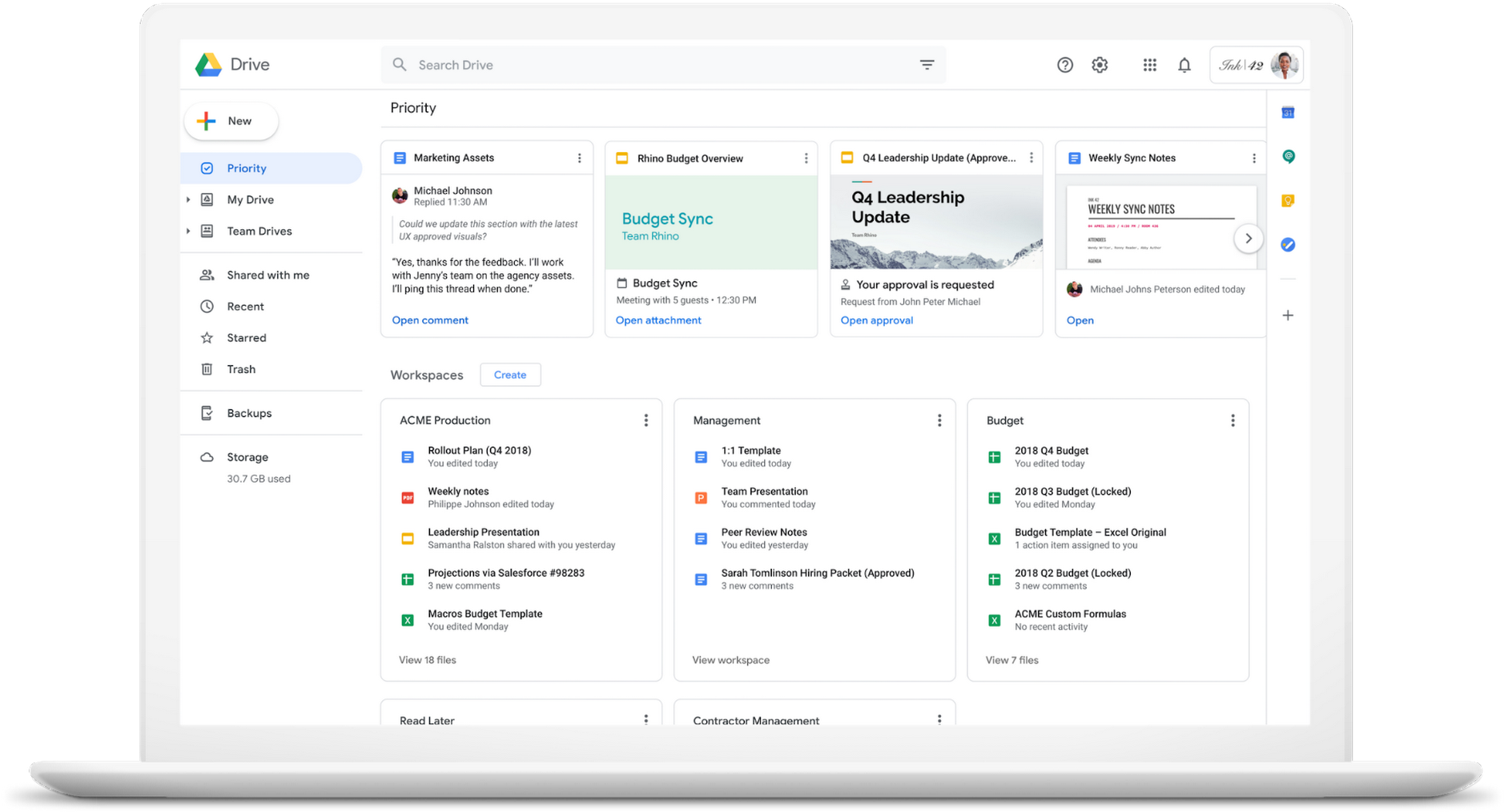Viewport: 1504px width, 812px height.
Task: Open Rhino Budget Overview card options menu
Action: tap(806, 159)
